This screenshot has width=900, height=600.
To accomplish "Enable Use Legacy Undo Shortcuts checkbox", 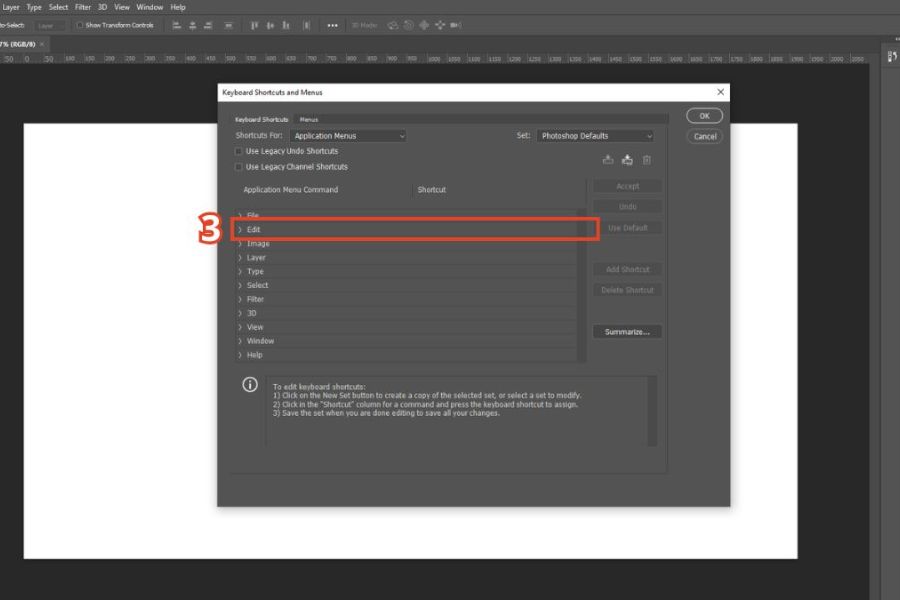I will tap(238, 151).
